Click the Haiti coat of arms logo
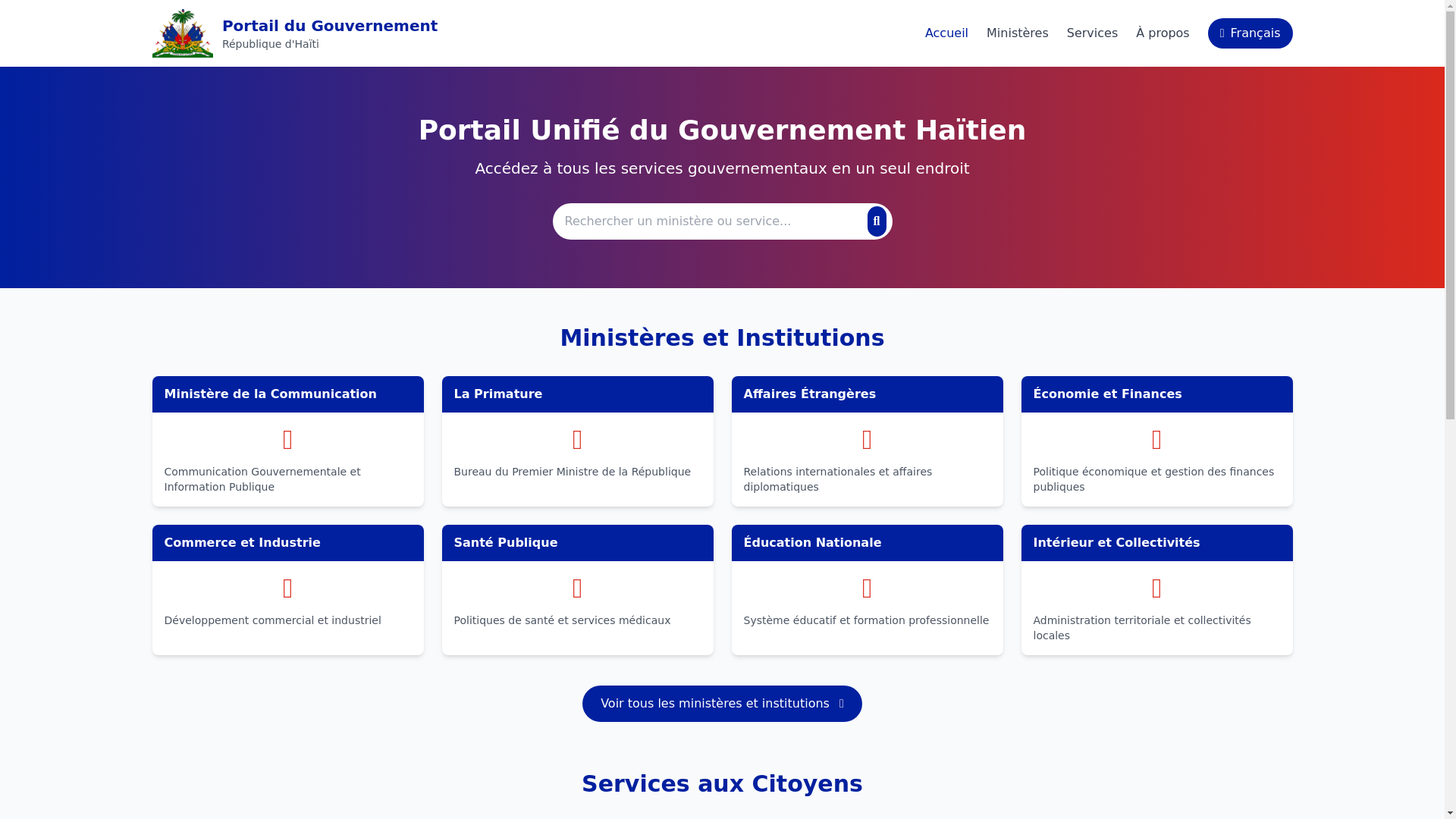Viewport: 1456px width, 819px height. (x=182, y=33)
